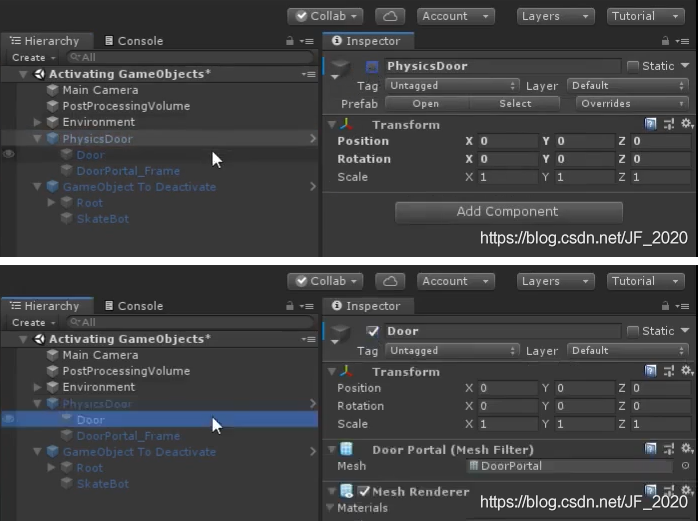Collapse Activating GameObjects scene in top Hierarchy

click(x=23, y=74)
